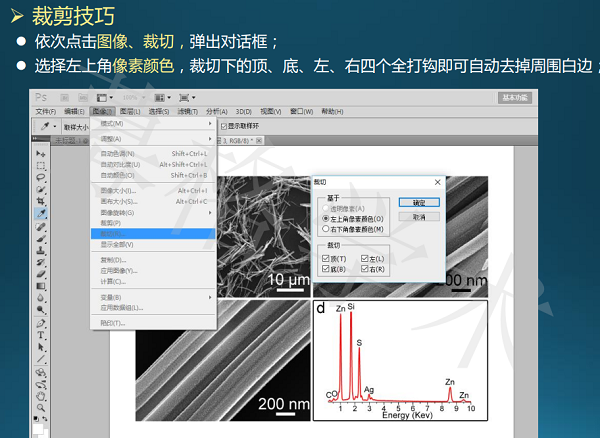The height and width of the screenshot is (438, 600).
Task: Open the 文件(F) menu
Action: [x=46, y=111]
